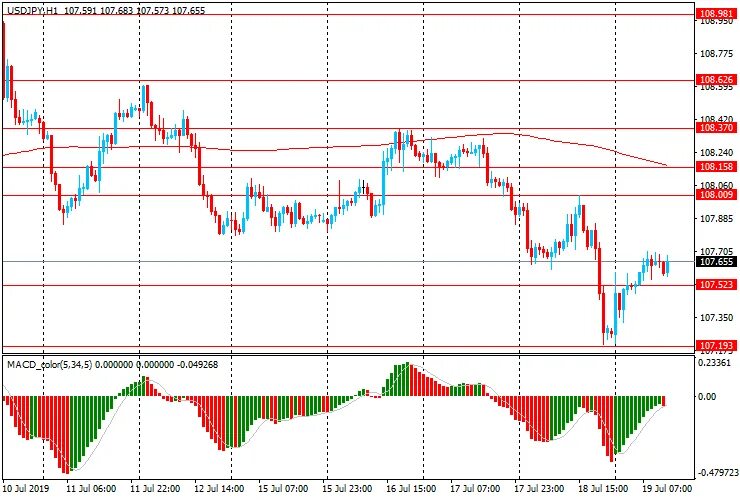Click the 15 Jul 23:00 time label
740x500 pixels.
[x=347, y=488]
